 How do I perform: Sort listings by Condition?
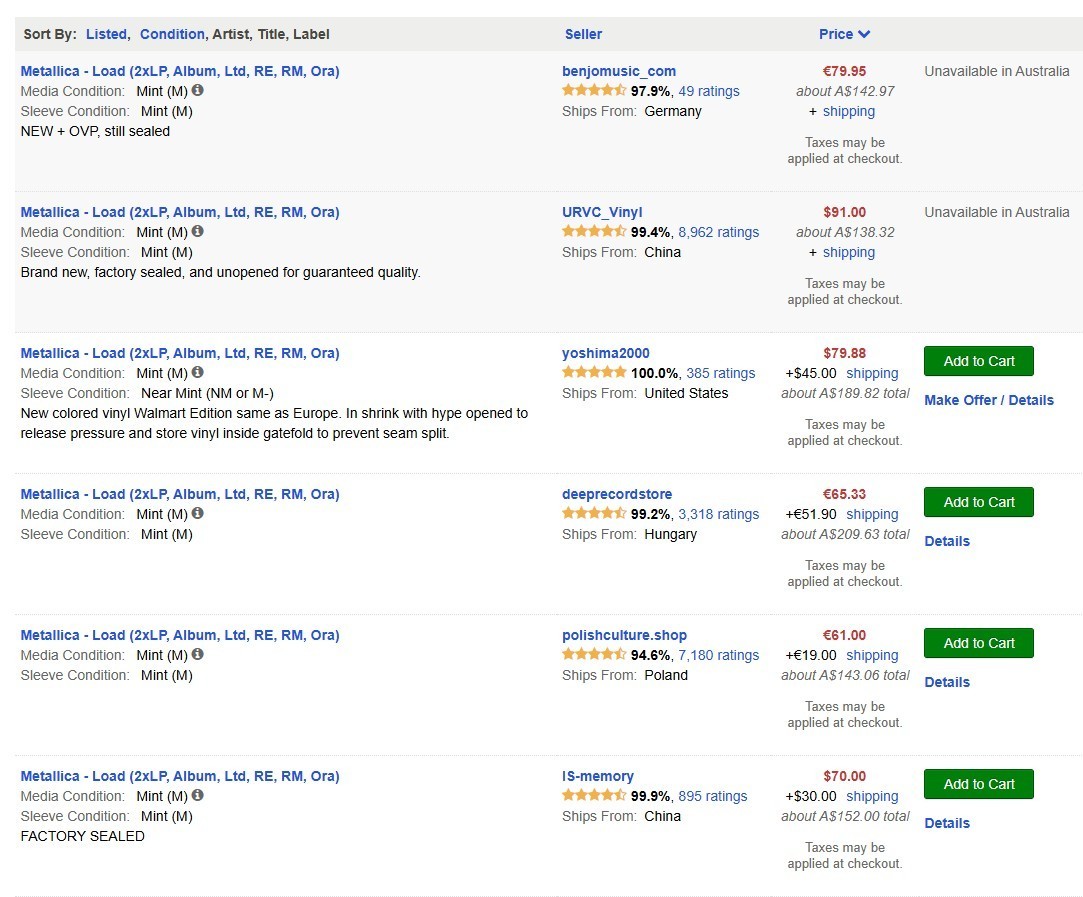tap(172, 34)
